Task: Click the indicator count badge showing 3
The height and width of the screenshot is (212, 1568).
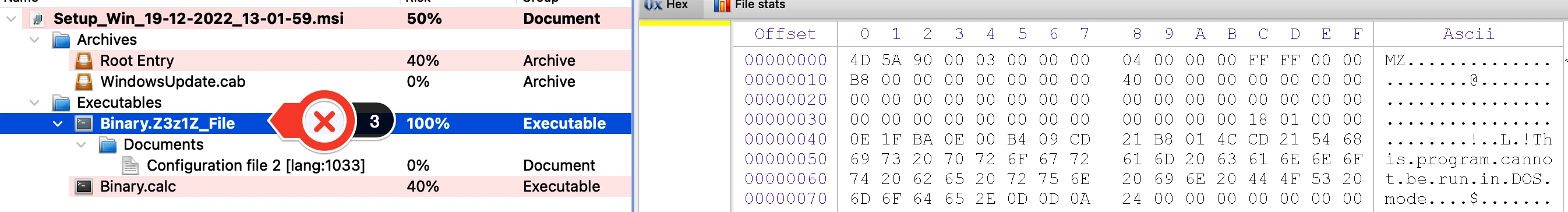Action: click(374, 122)
